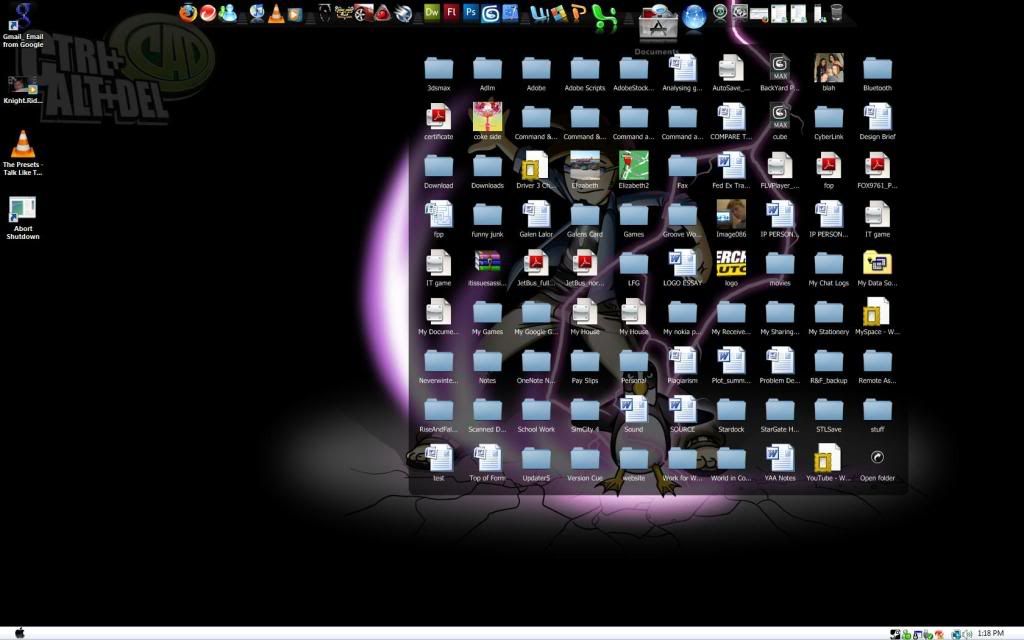
Task: Open the blah photo file
Action: pos(829,73)
